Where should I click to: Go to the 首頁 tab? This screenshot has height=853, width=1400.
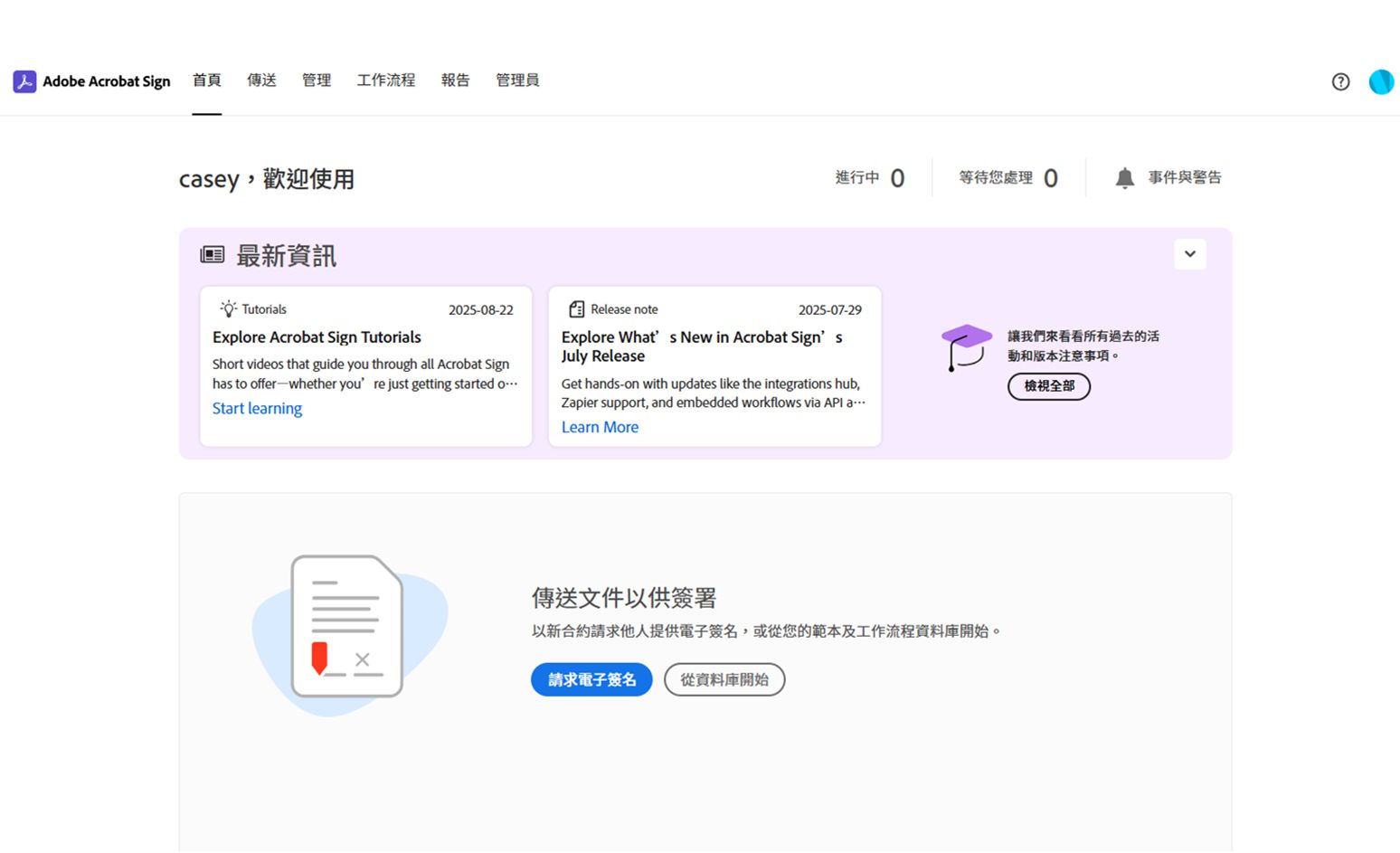point(206,81)
